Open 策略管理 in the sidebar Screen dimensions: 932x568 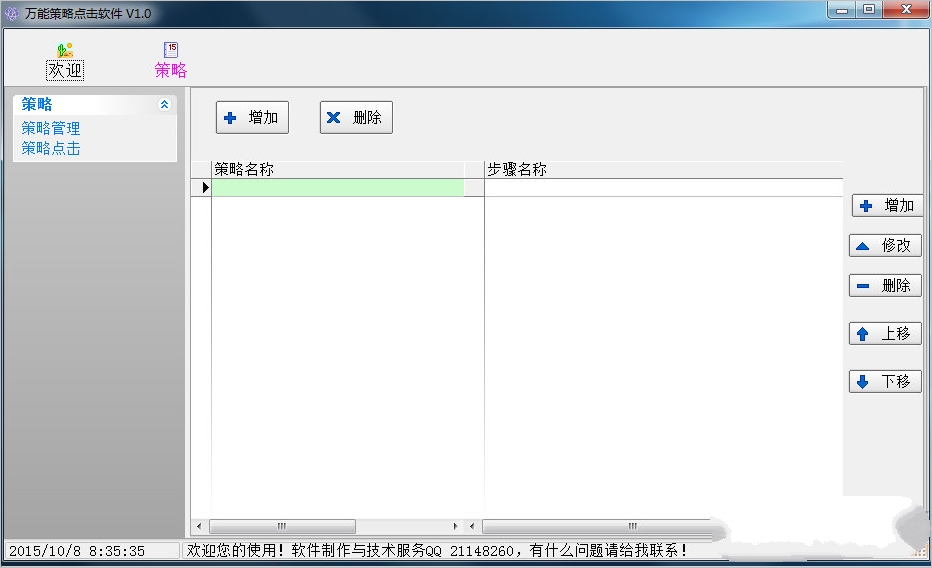[51, 128]
